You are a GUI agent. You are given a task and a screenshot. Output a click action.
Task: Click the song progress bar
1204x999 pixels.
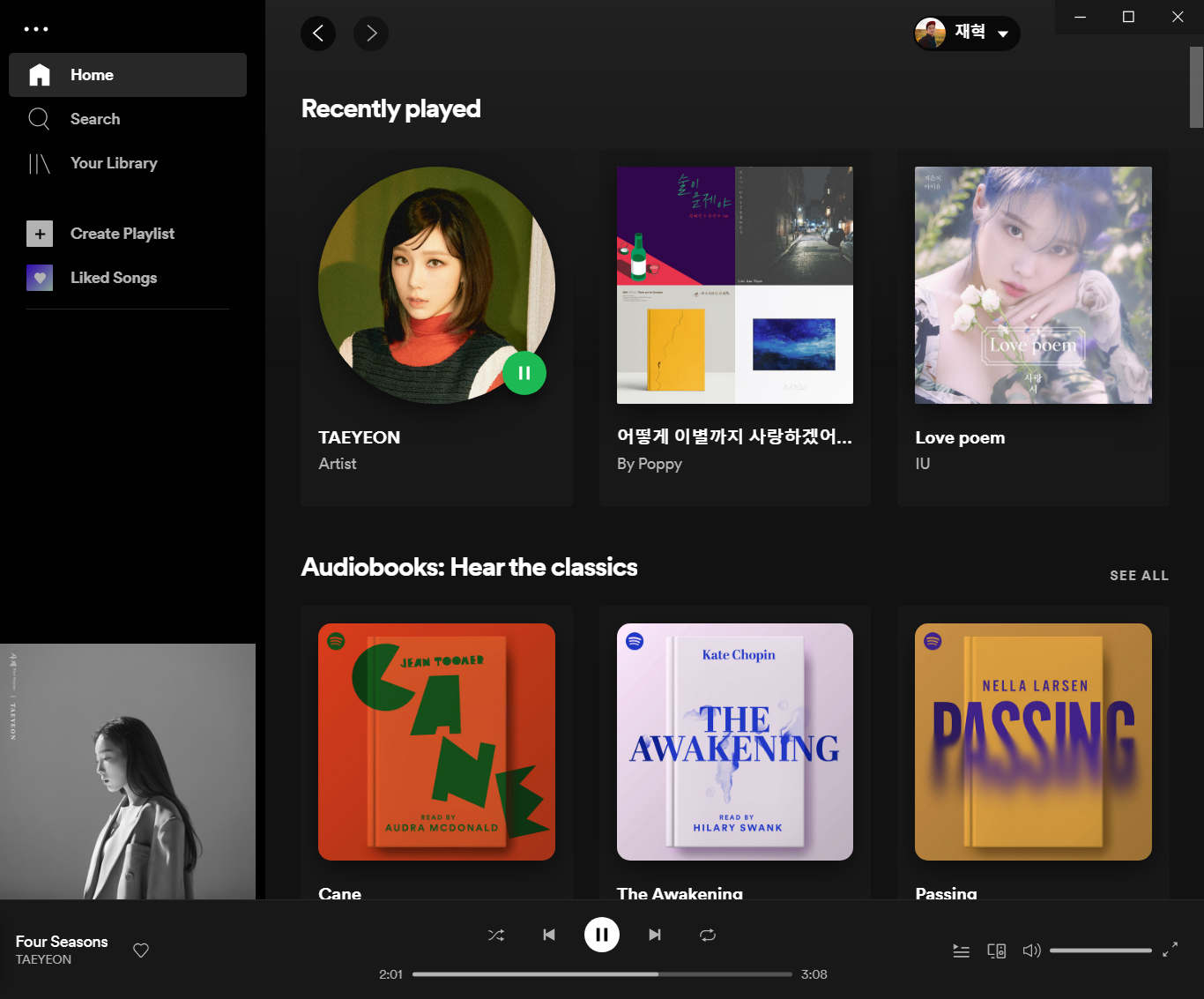602,974
